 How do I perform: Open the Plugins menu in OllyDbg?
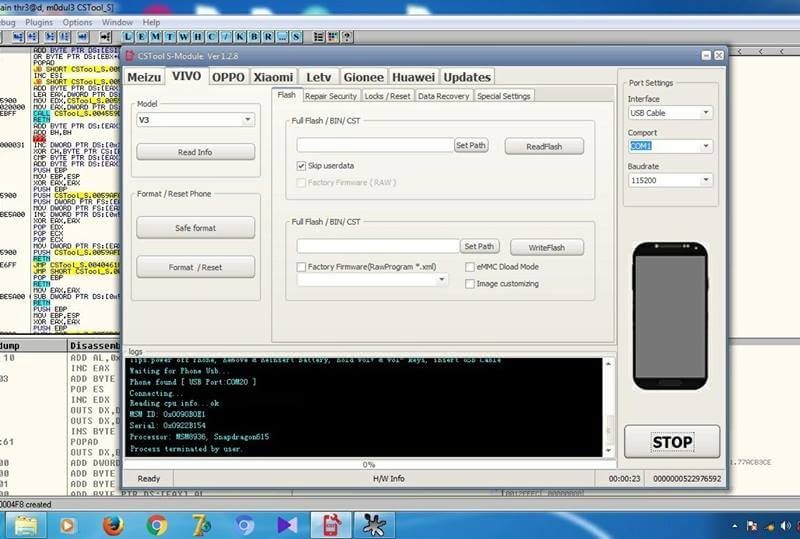click(x=39, y=22)
